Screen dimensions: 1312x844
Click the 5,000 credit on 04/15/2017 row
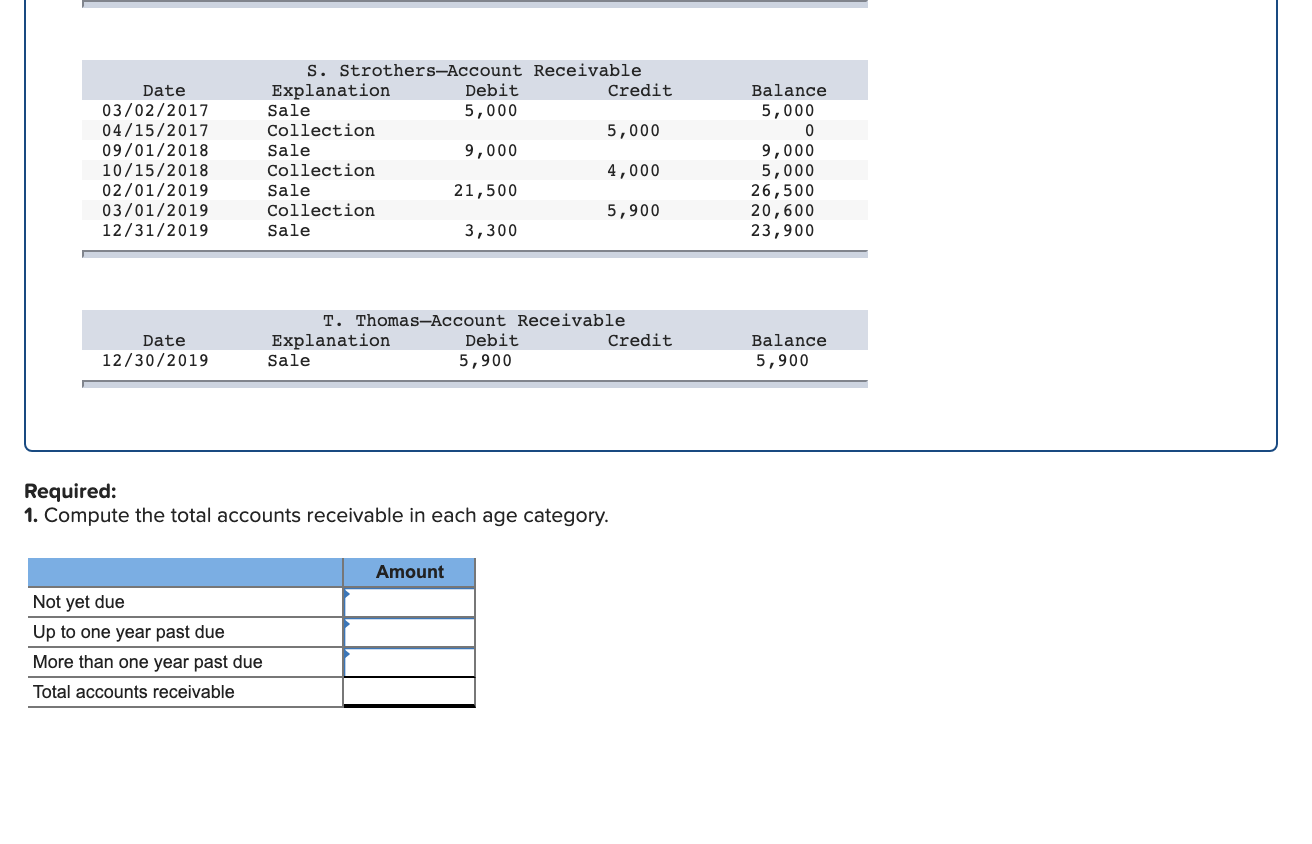tap(633, 131)
